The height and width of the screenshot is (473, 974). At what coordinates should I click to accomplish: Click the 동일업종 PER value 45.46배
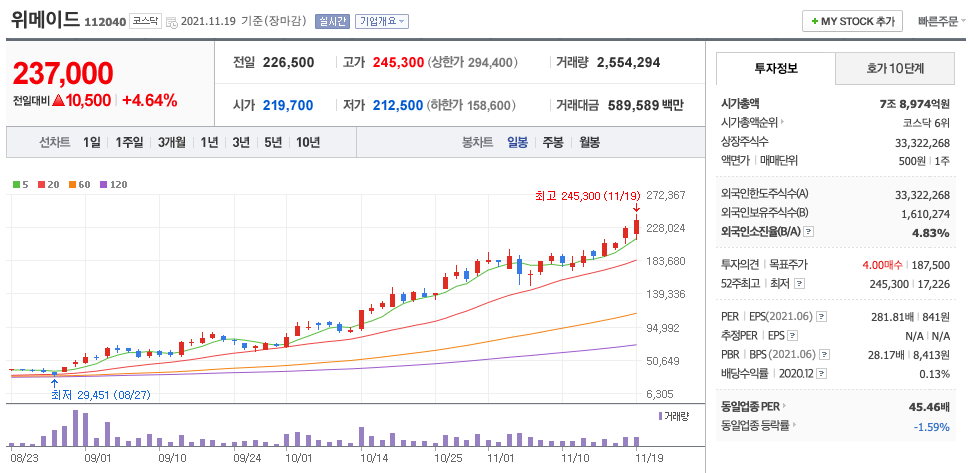tap(929, 408)
